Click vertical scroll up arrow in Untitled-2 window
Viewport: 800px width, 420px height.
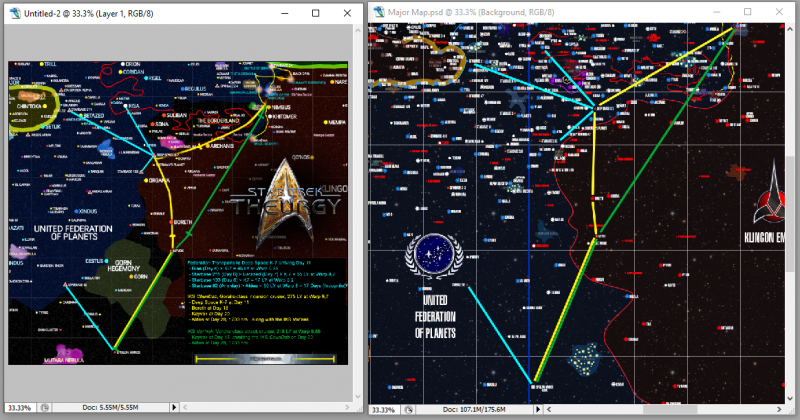pyautogui.click(x=357, y=30)
